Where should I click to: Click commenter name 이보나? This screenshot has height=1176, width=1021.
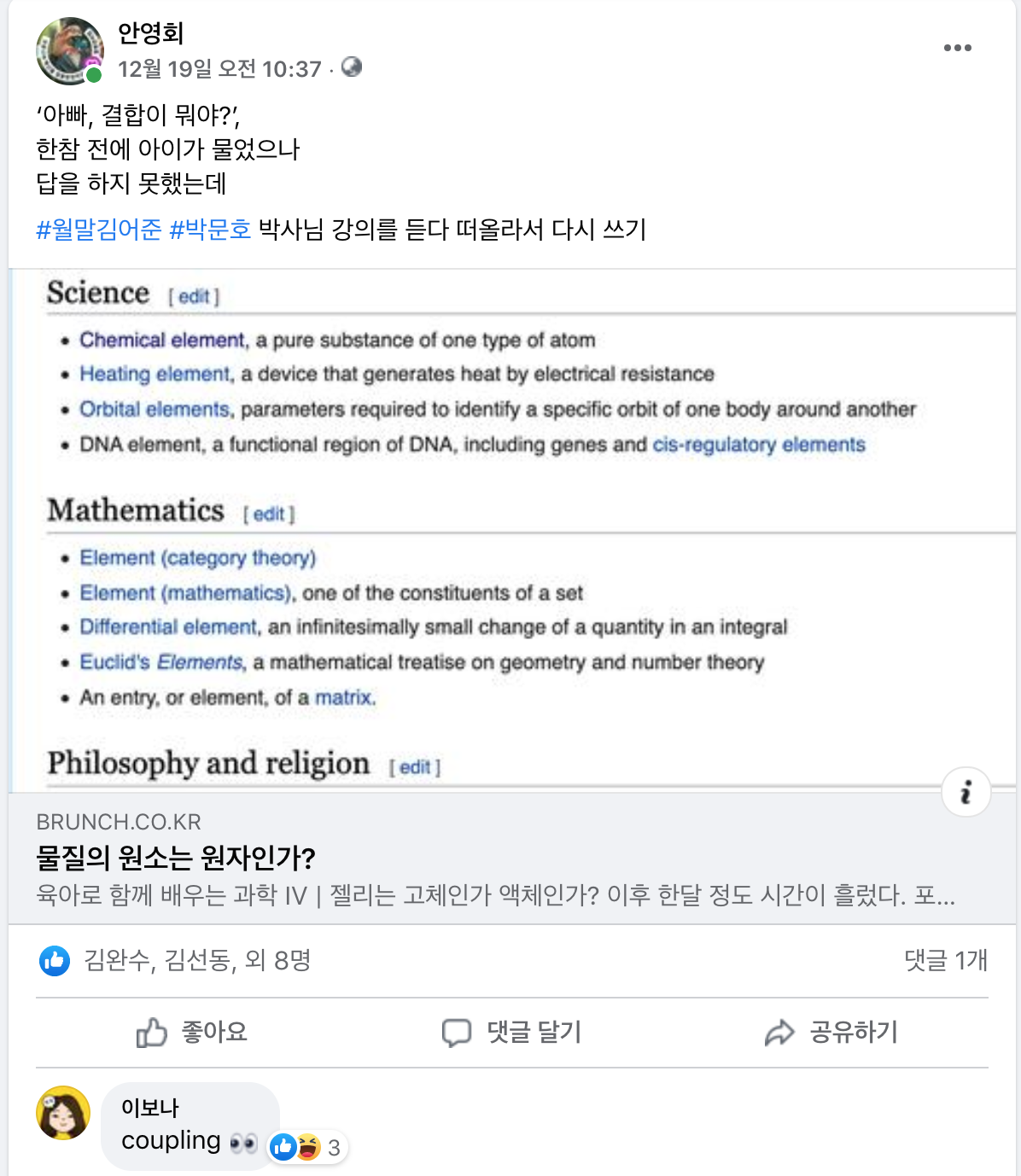point(149,1108)
